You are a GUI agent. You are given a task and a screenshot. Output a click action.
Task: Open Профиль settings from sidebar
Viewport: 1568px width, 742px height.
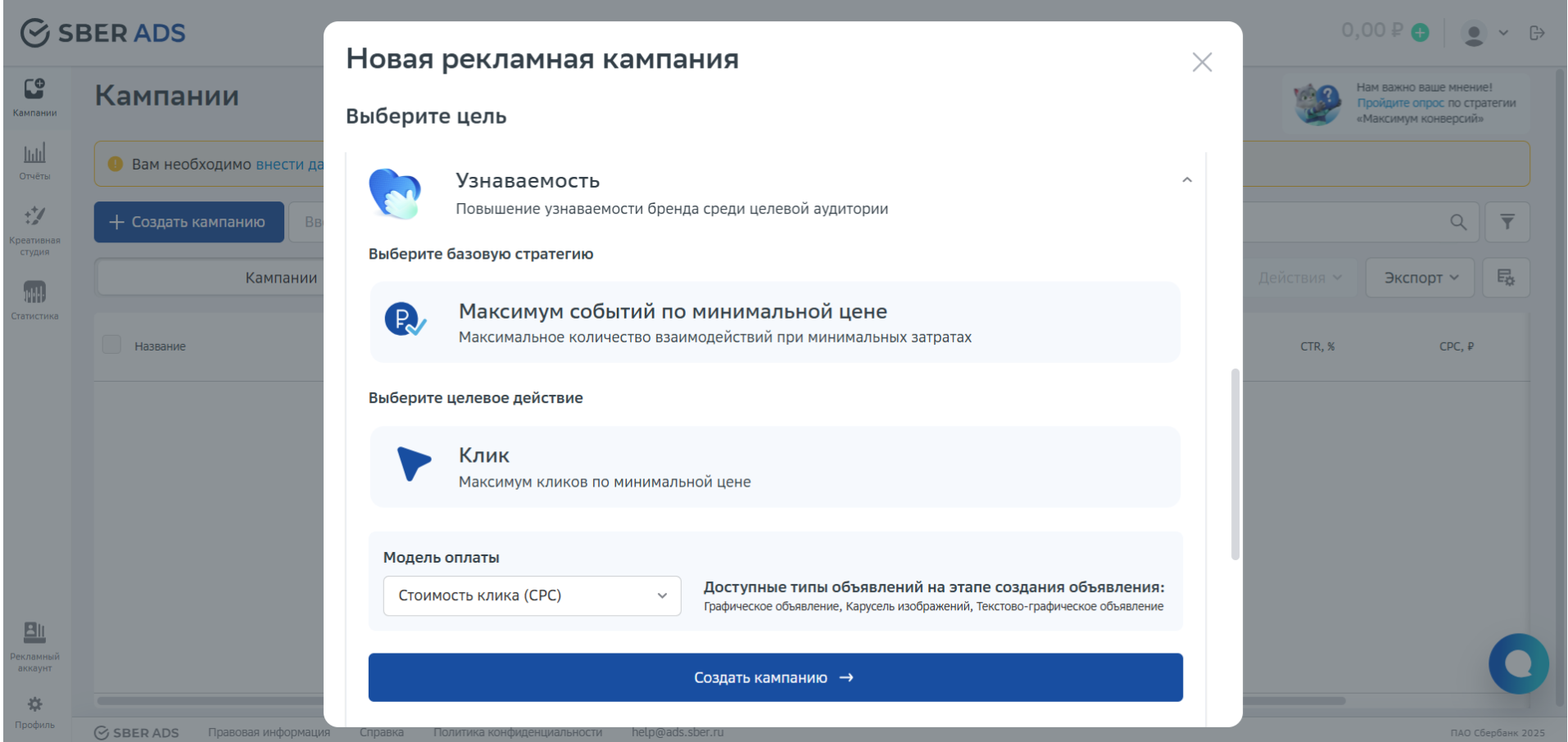pyautogui.click(x=34, y=708)
